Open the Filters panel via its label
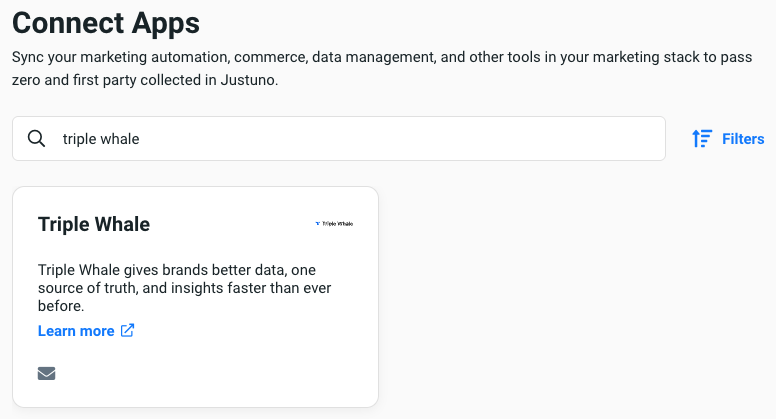776x419 pixels. click(x=743, y=139)
